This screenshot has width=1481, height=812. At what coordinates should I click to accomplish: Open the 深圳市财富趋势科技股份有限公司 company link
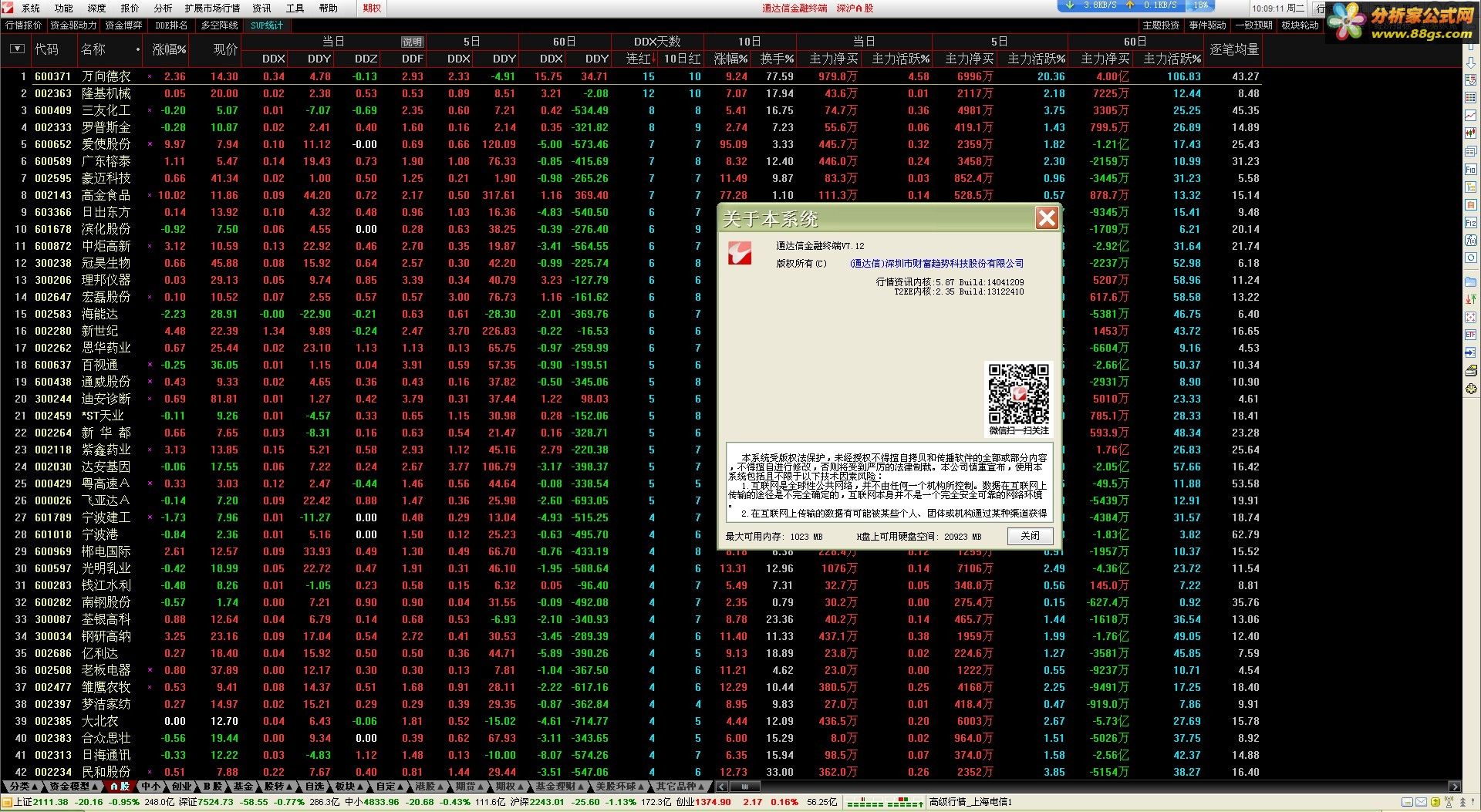coord(936,264)
